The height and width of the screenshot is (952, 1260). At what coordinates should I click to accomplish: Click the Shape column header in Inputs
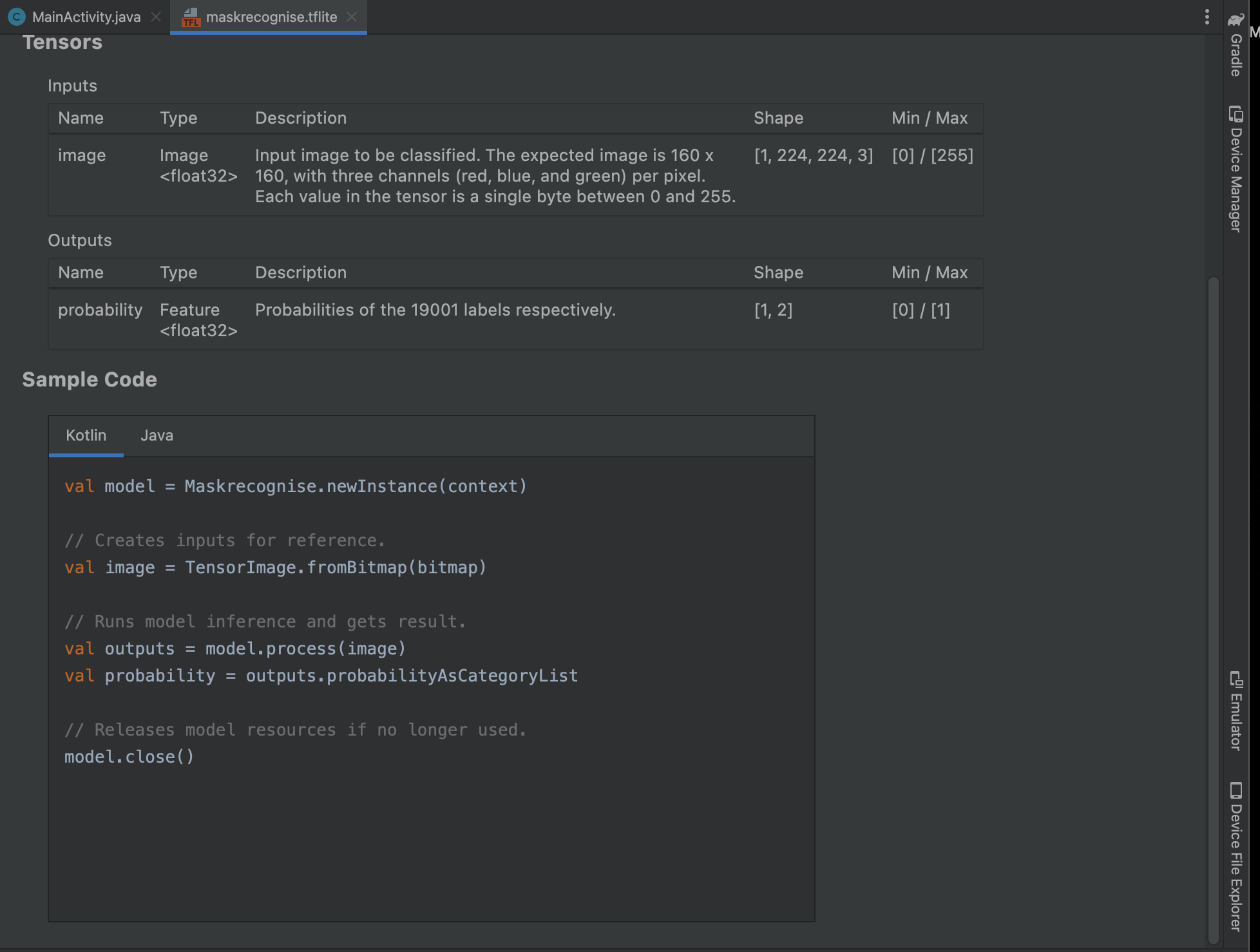click(x=779, y=118)
